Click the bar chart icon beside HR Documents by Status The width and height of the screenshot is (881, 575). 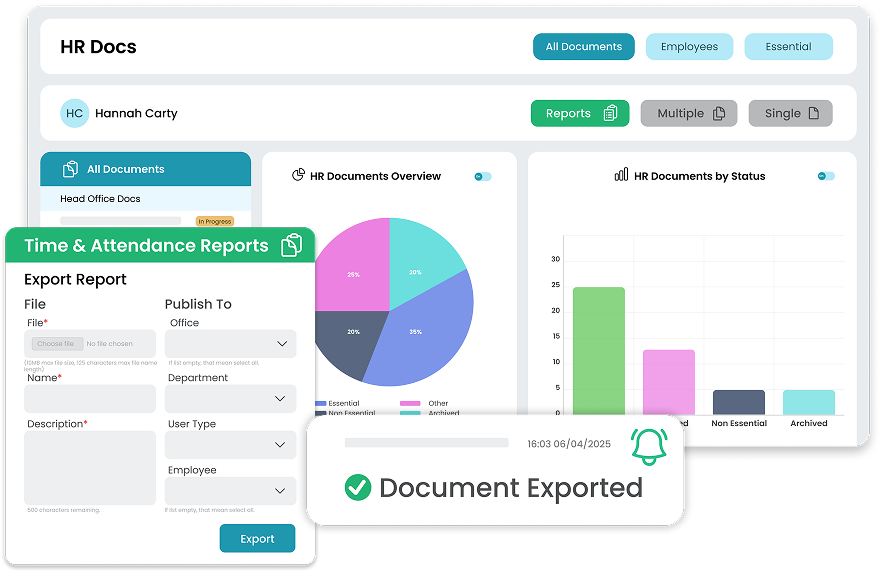(x=621, y=175)
